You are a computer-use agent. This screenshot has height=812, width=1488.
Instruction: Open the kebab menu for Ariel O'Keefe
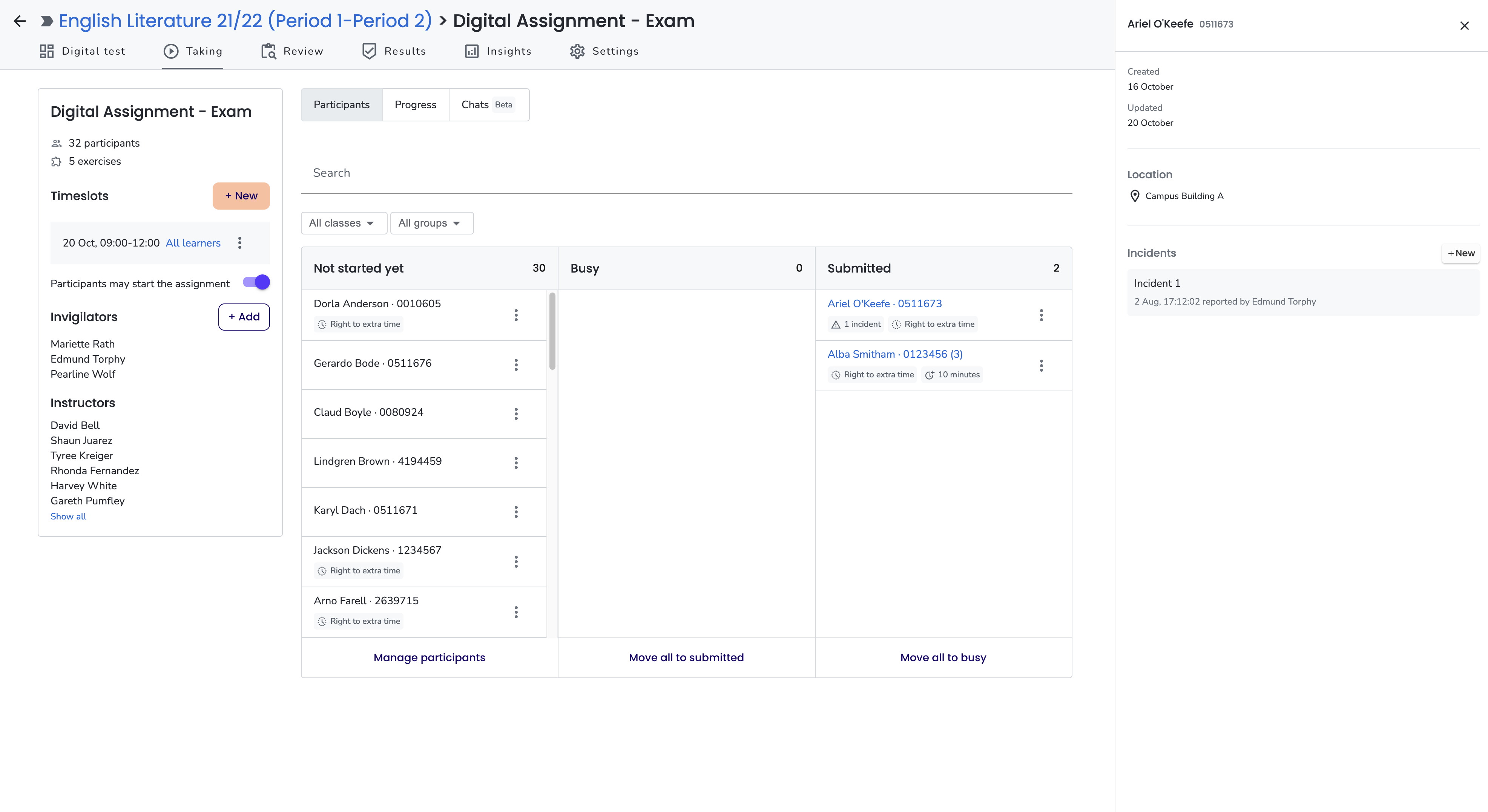click(x=1041, y=315)
